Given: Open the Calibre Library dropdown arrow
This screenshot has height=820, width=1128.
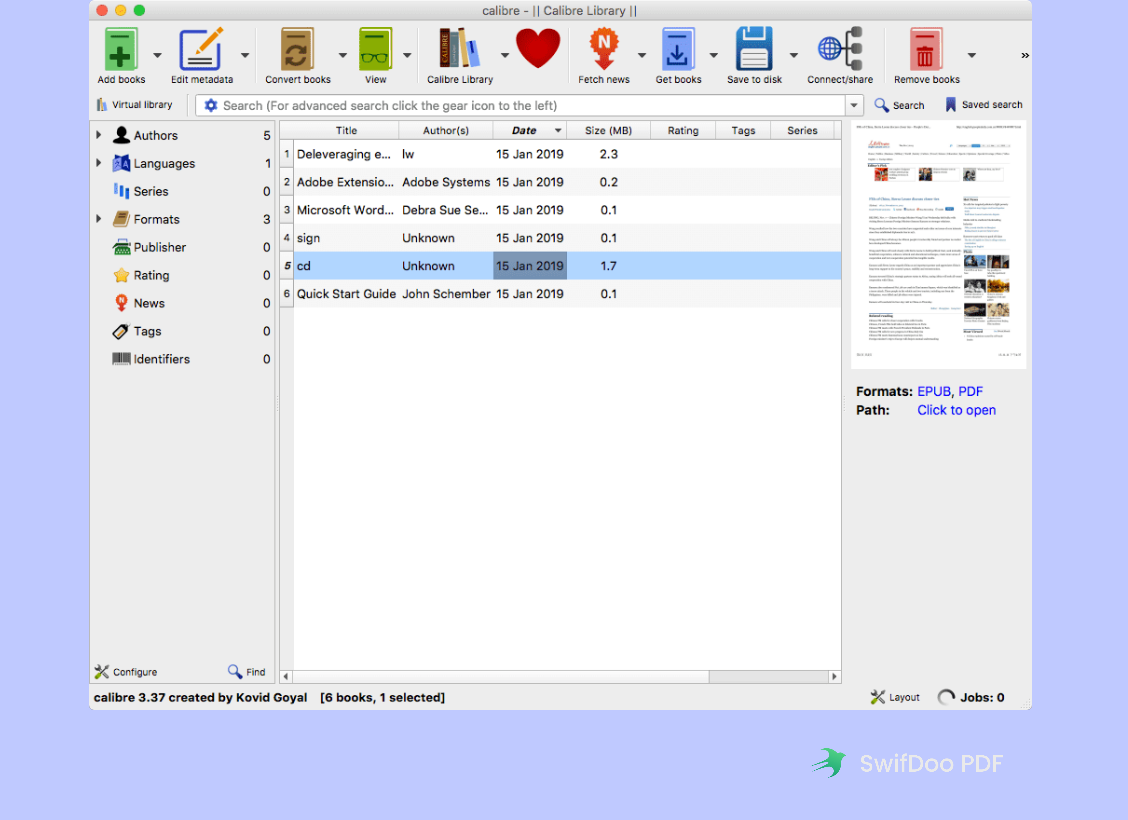Looking at the screenshot, I should pos(504,55).
